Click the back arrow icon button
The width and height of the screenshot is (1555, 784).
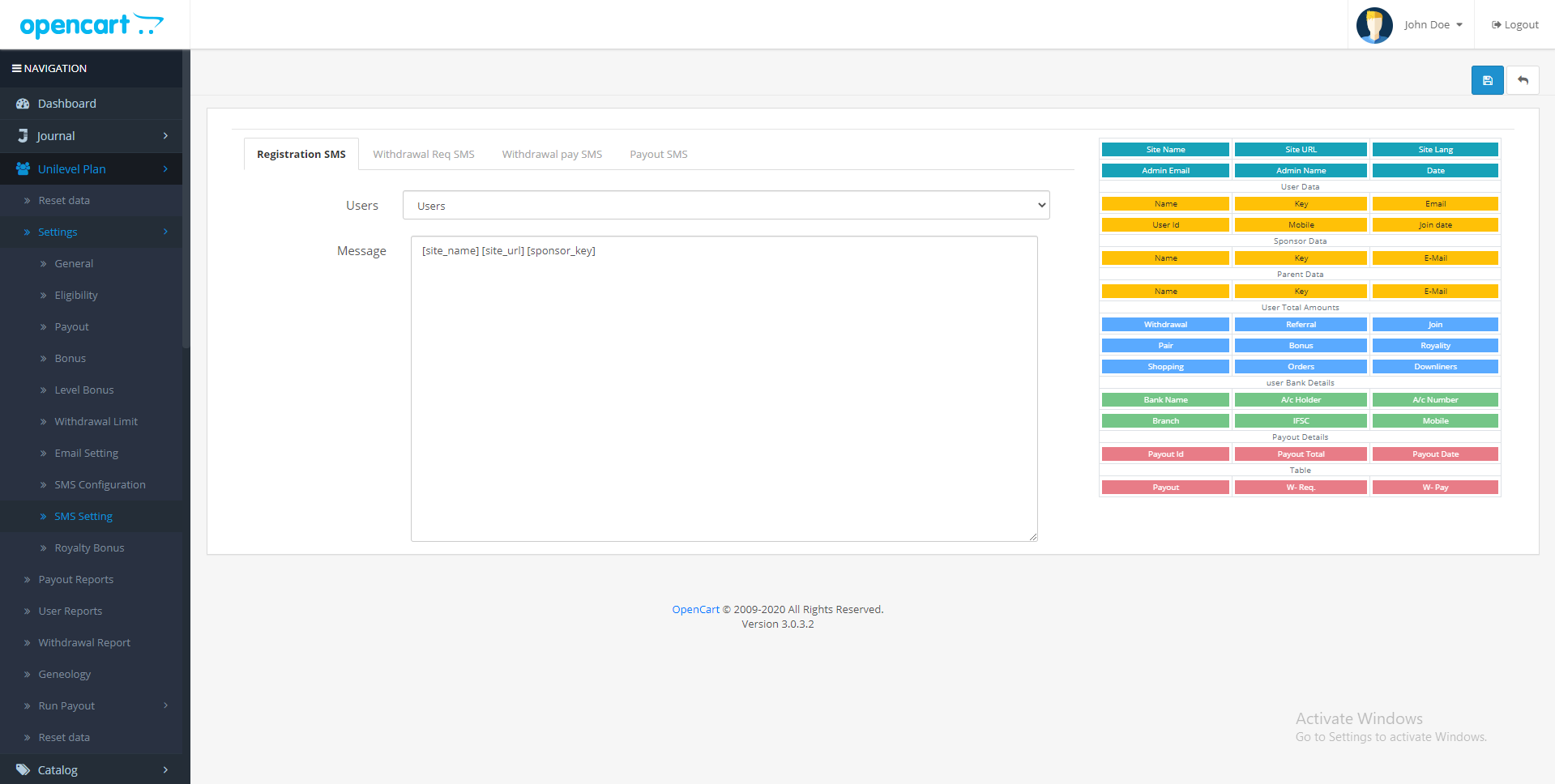1523,80
